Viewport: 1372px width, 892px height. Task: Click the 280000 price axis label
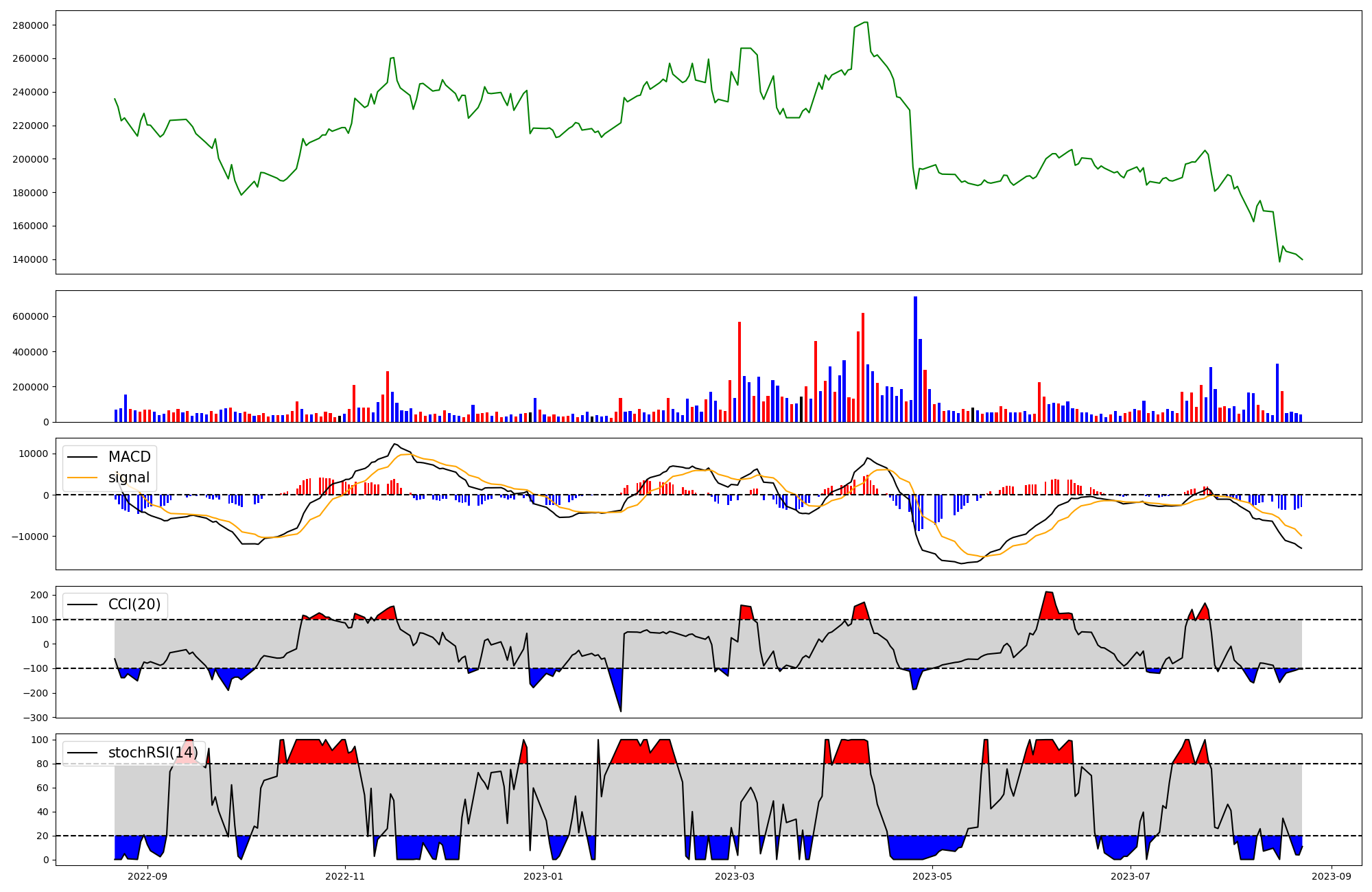point(30,25)
